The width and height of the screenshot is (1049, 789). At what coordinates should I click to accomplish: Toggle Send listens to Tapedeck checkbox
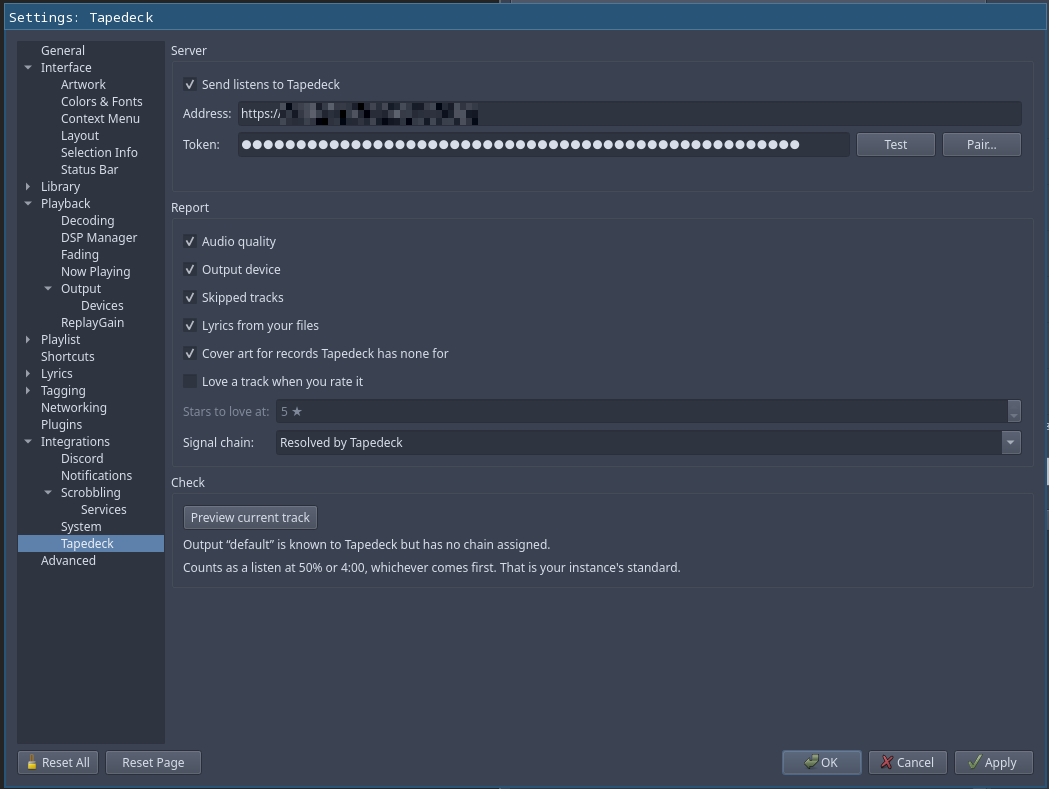pyautogui.click(x=190, y=84)
